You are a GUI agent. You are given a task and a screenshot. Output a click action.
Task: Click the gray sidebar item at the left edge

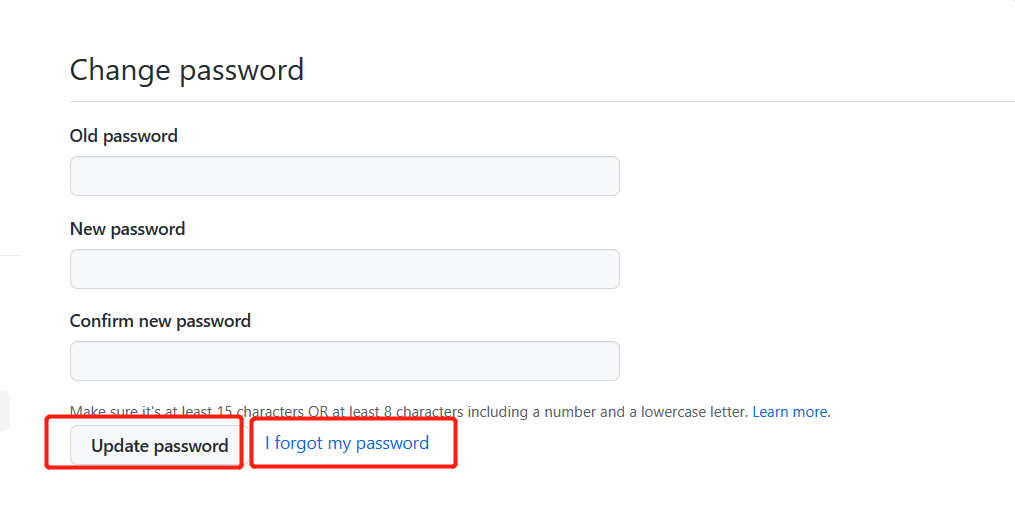pos(4,411)
